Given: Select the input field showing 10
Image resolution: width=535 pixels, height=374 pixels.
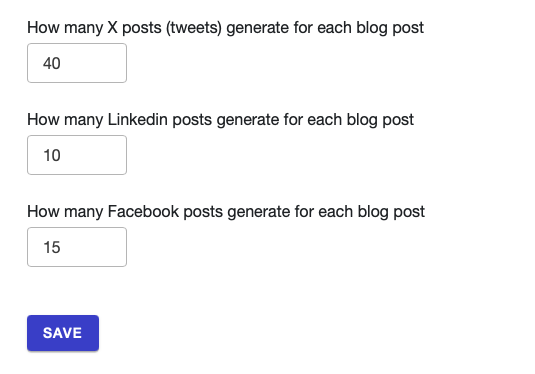Looking at the screenshot, I should [77, 155].
